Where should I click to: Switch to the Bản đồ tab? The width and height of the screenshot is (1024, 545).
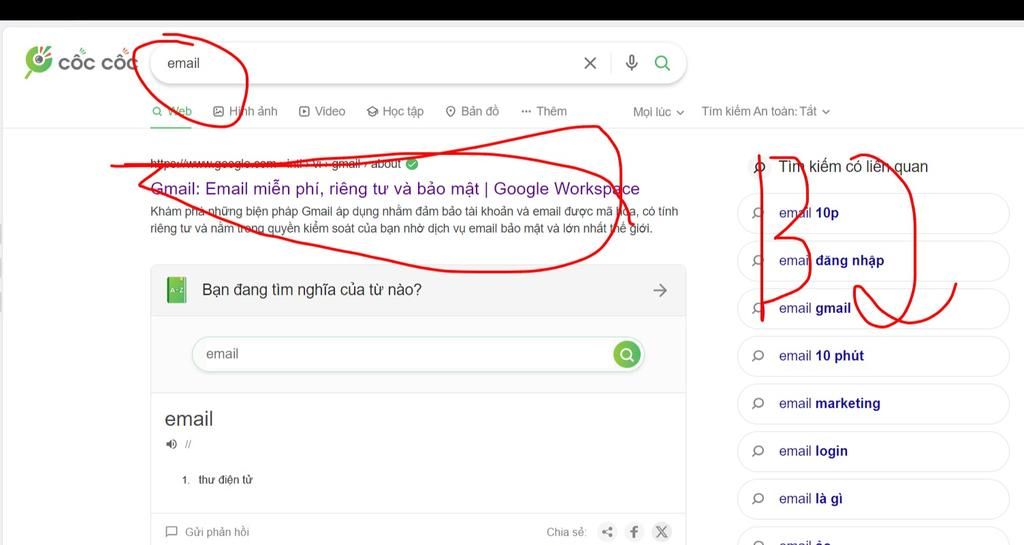pyautogui.click(x=472, y=111)
